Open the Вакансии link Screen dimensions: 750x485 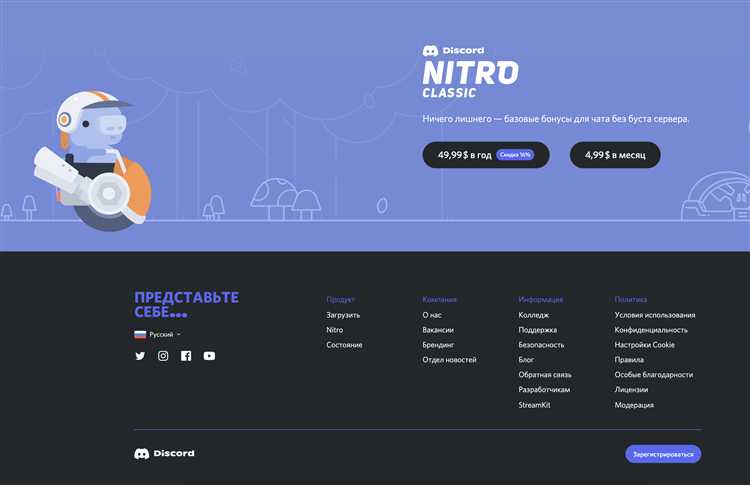coord(438,330)
